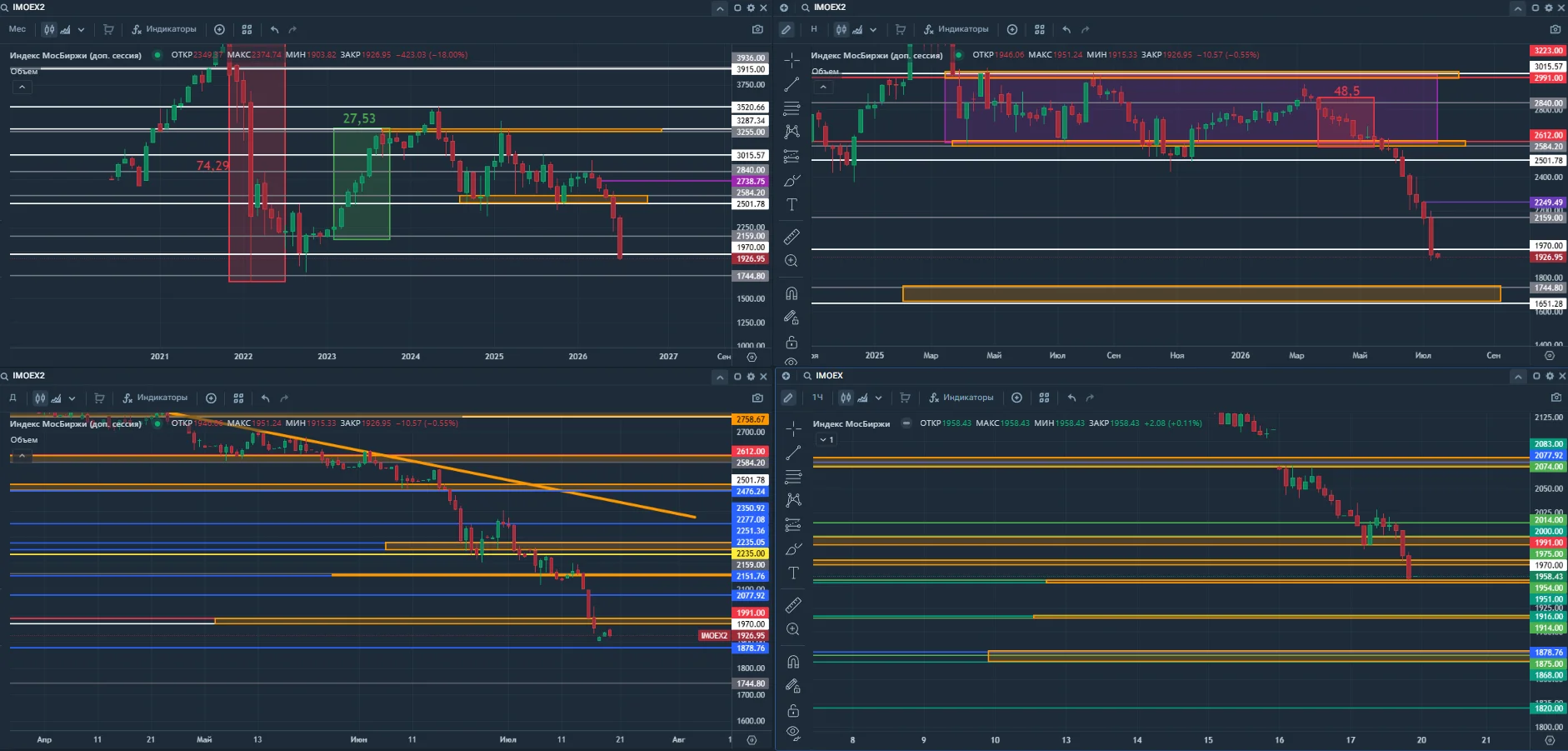Select text tool in top-right chart
1568x751 pixels.
coord(791,204)
